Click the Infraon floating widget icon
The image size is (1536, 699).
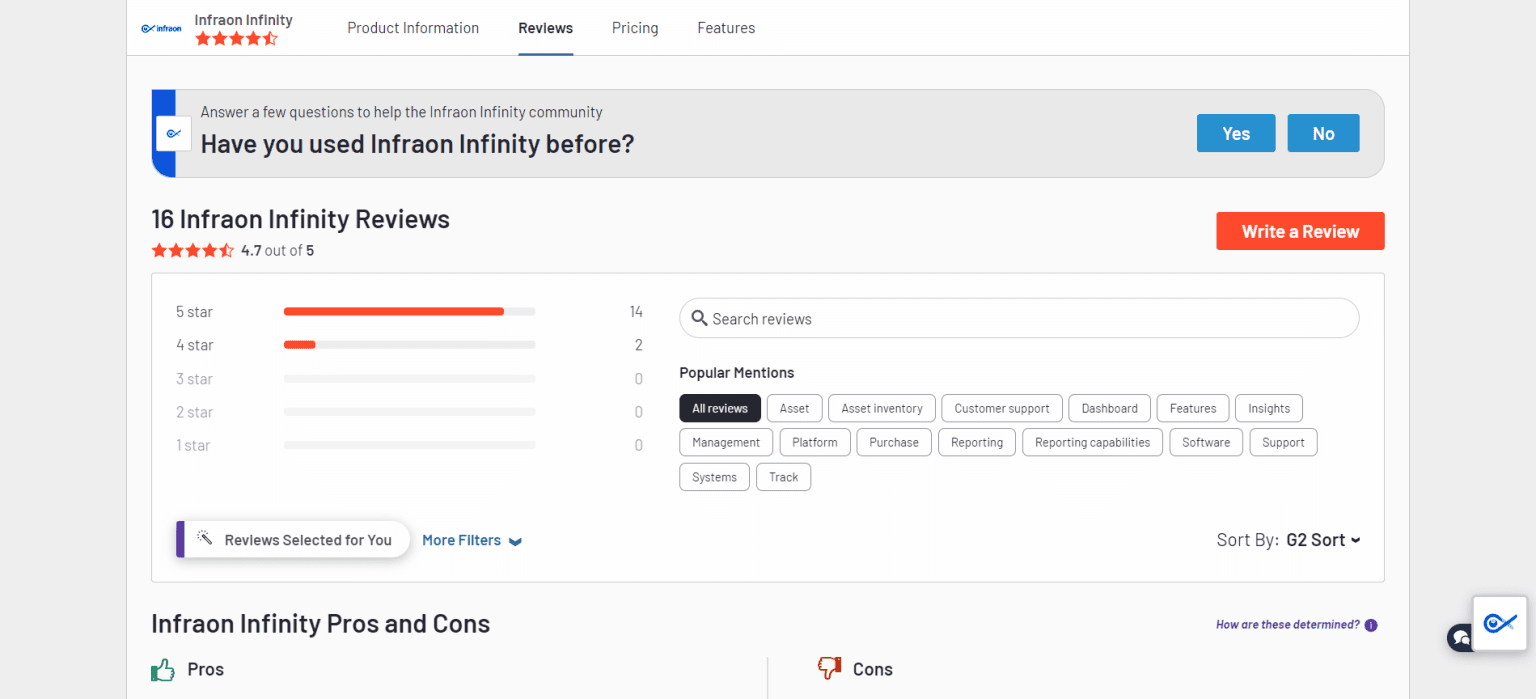[x=1500, y=623]
